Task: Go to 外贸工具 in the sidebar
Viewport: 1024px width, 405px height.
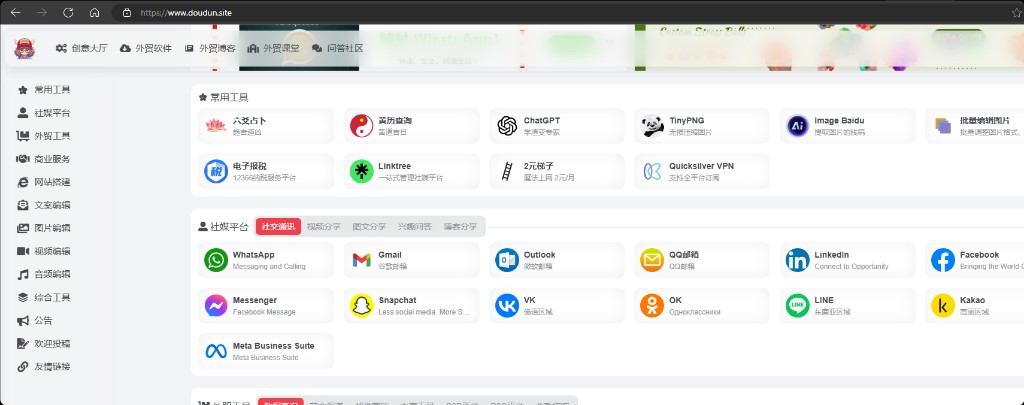Action: click(x=44, y=136)
